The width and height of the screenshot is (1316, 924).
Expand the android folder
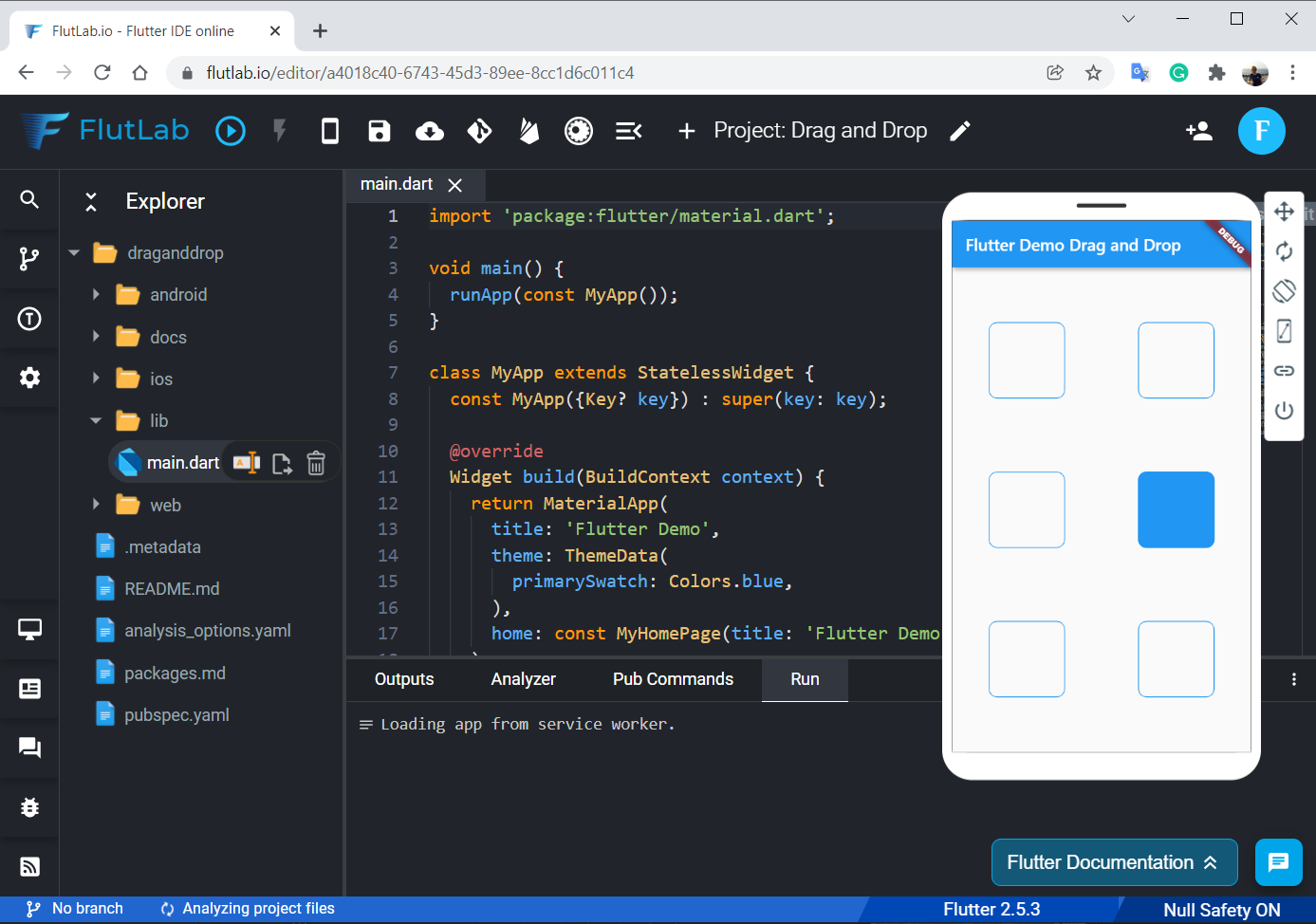[x=96, y=295]
